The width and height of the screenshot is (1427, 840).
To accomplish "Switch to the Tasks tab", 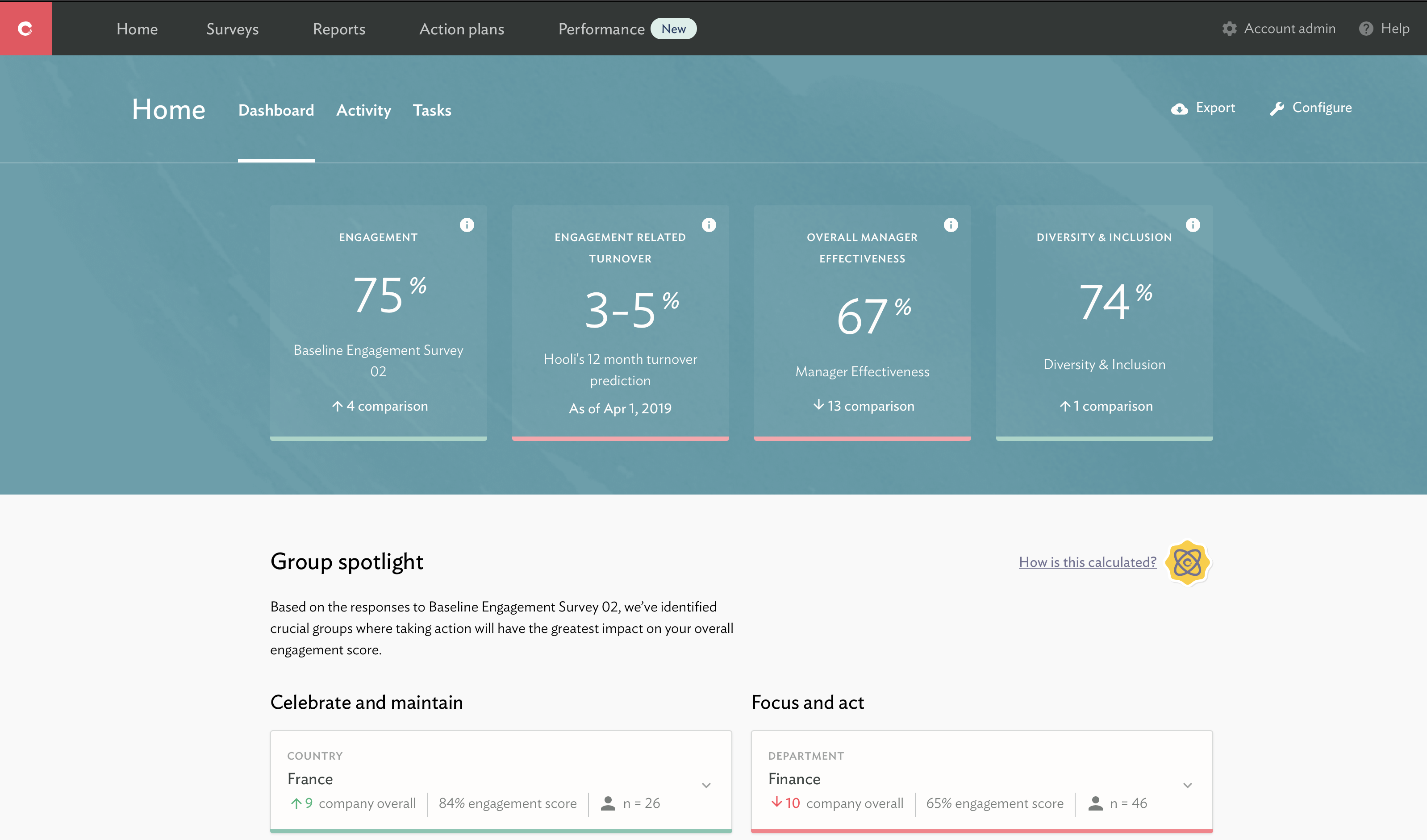I will pos(431,110).
